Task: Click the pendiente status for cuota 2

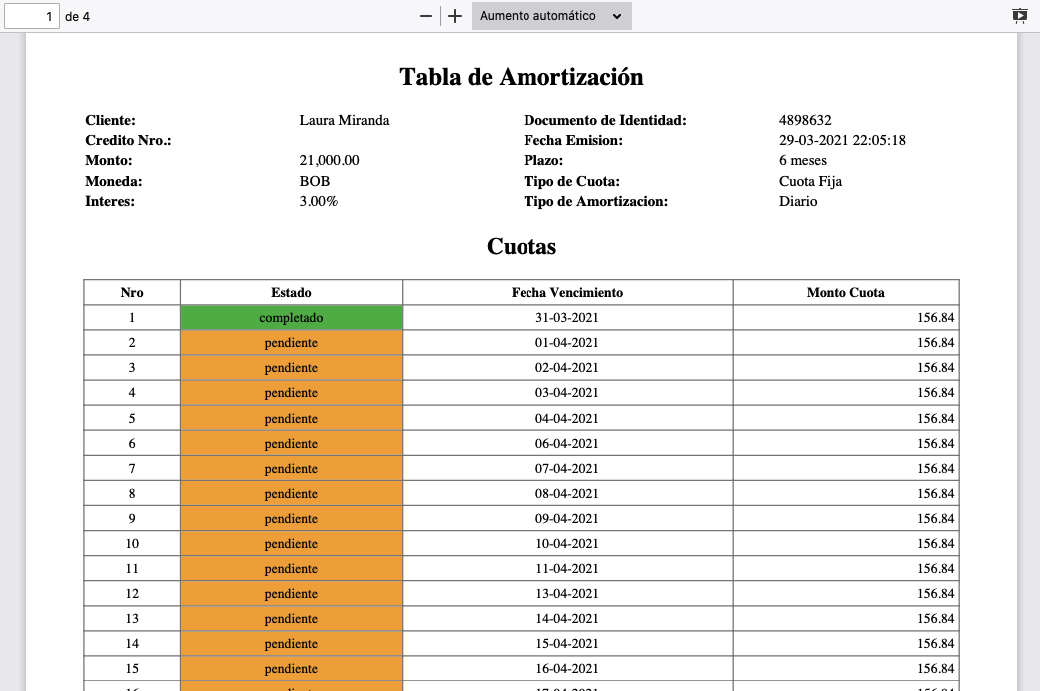Action: 291,343
